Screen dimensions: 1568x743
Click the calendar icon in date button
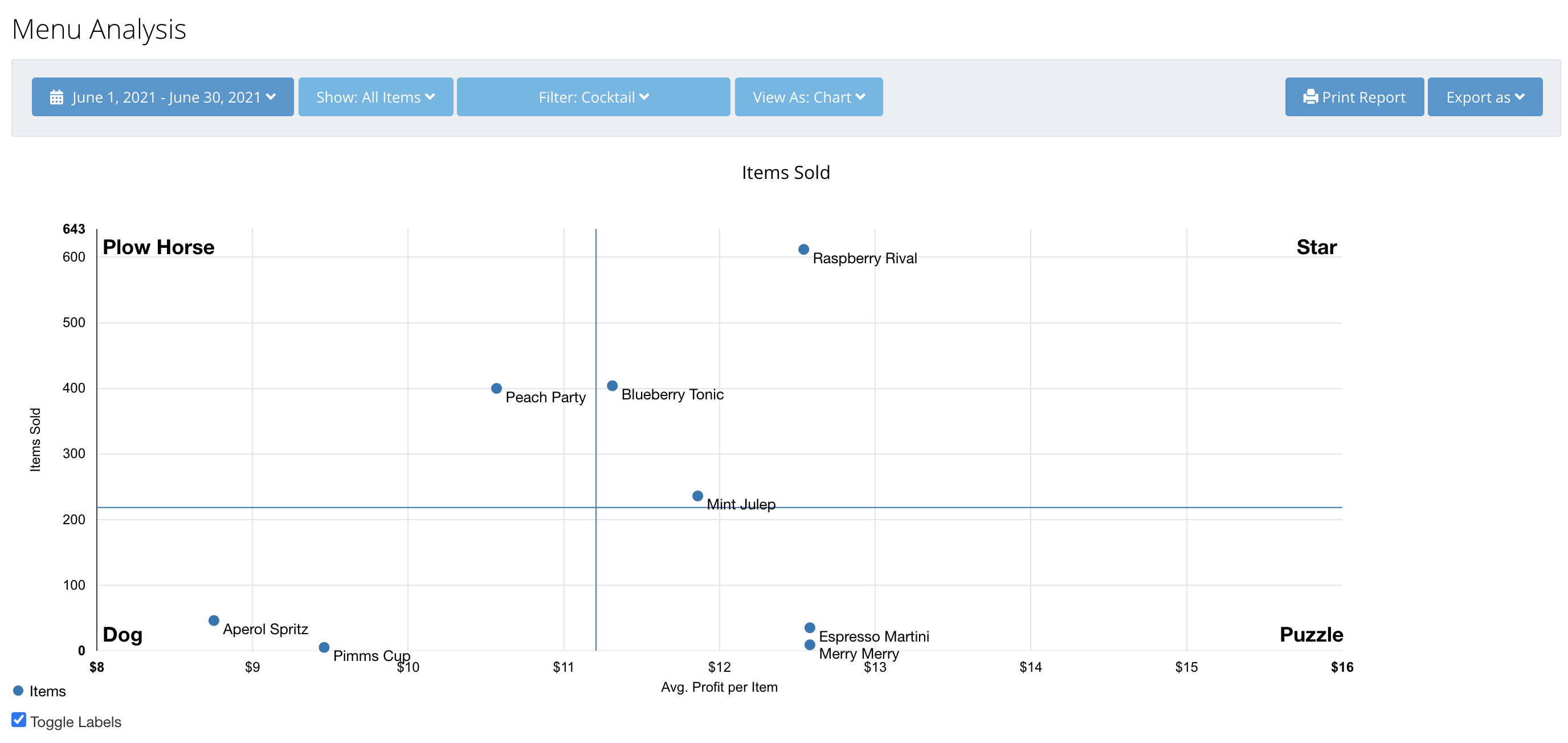[x=56, y=97]
